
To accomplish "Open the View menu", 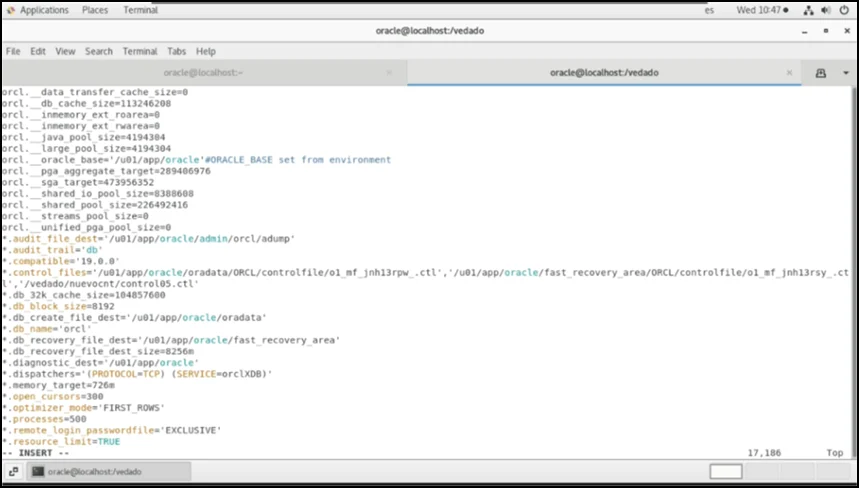I will click(x=65, y=51).
